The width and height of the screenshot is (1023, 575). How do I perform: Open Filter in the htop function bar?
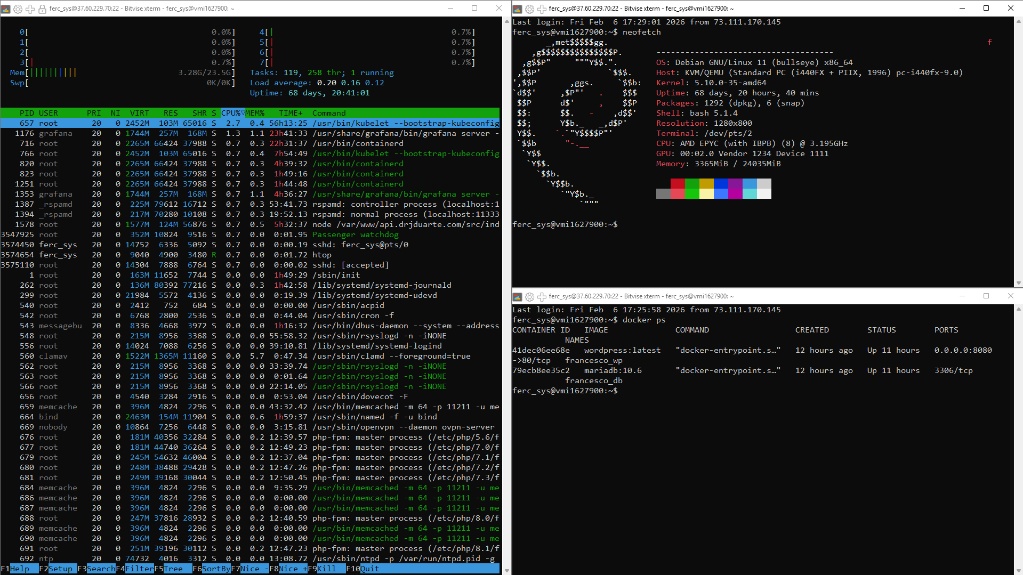tap(138, 568)
